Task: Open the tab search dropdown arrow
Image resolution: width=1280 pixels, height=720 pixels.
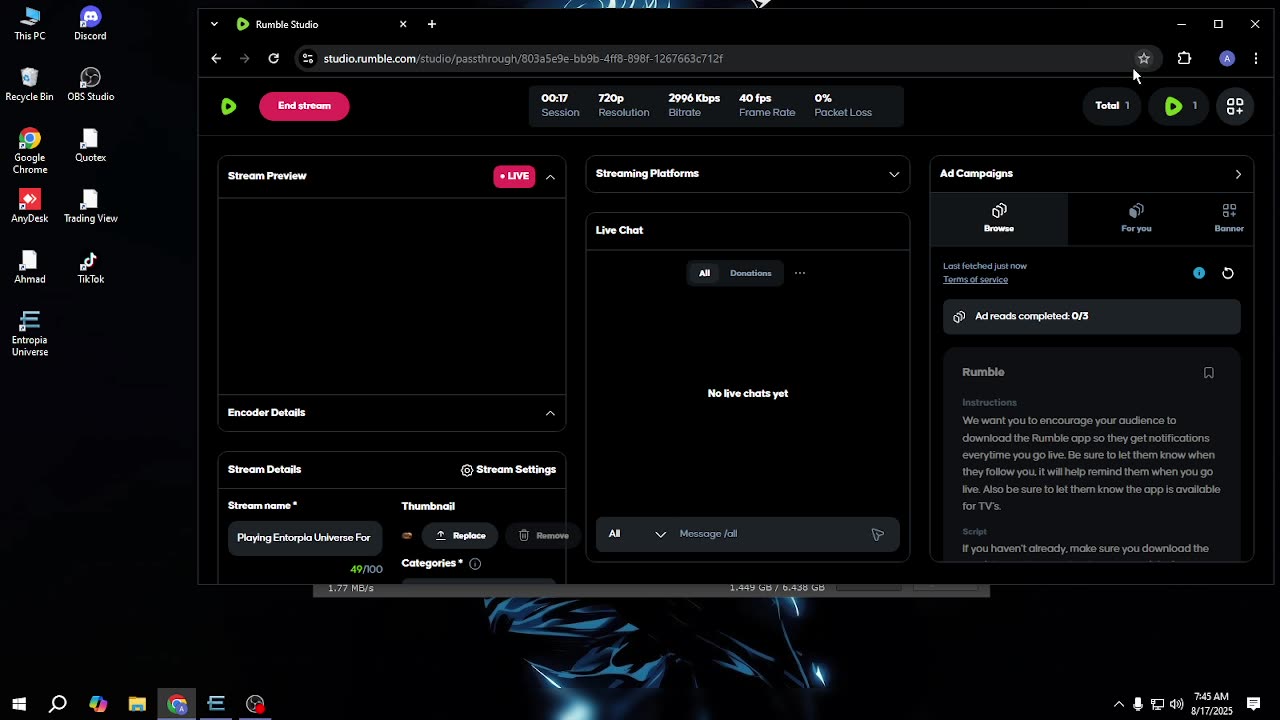Action: point(214,24)
